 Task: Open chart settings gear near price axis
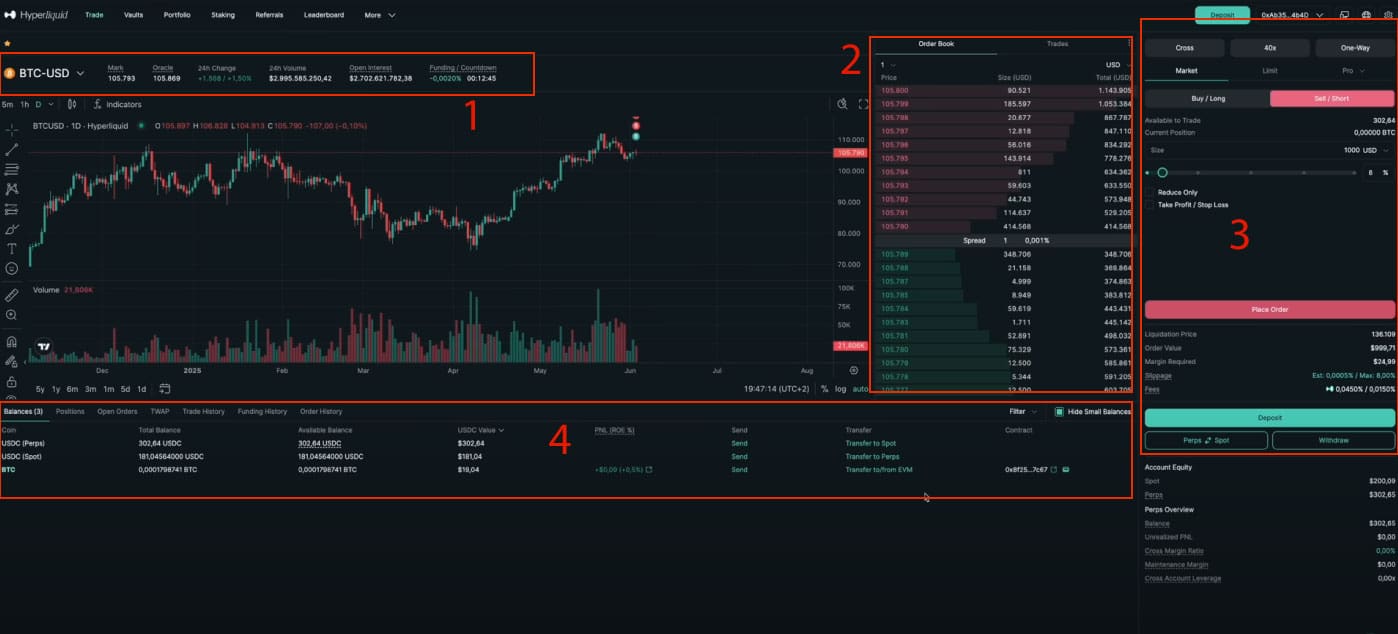(853, 370)
